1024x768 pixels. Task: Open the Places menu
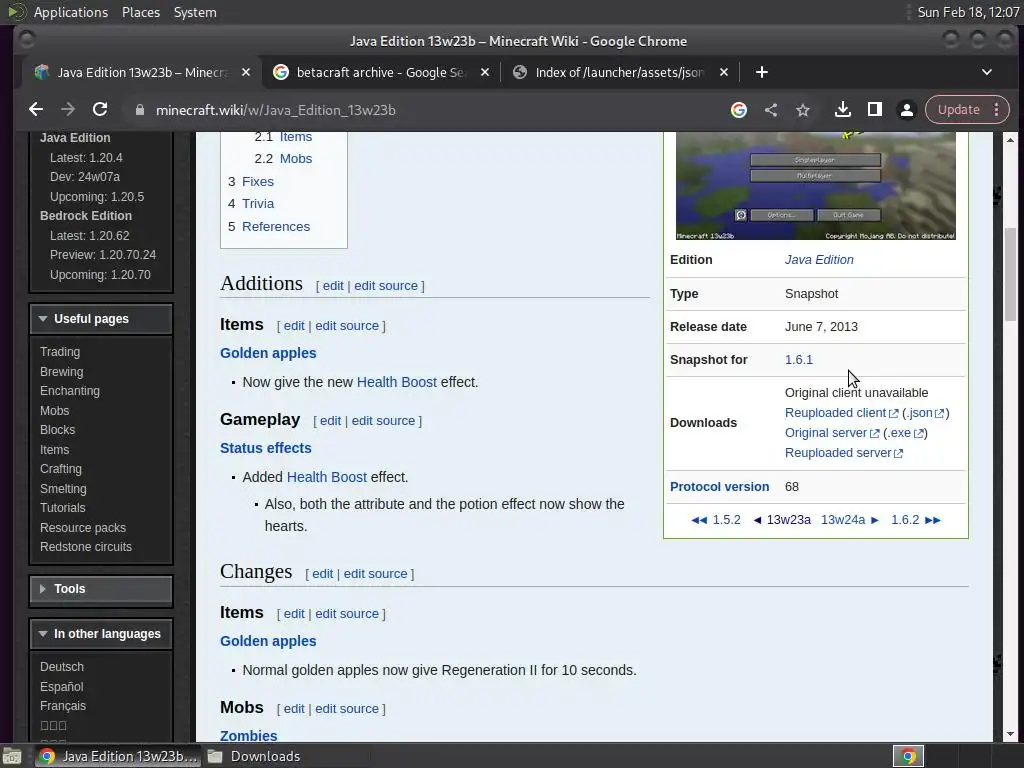coord(141,12)
